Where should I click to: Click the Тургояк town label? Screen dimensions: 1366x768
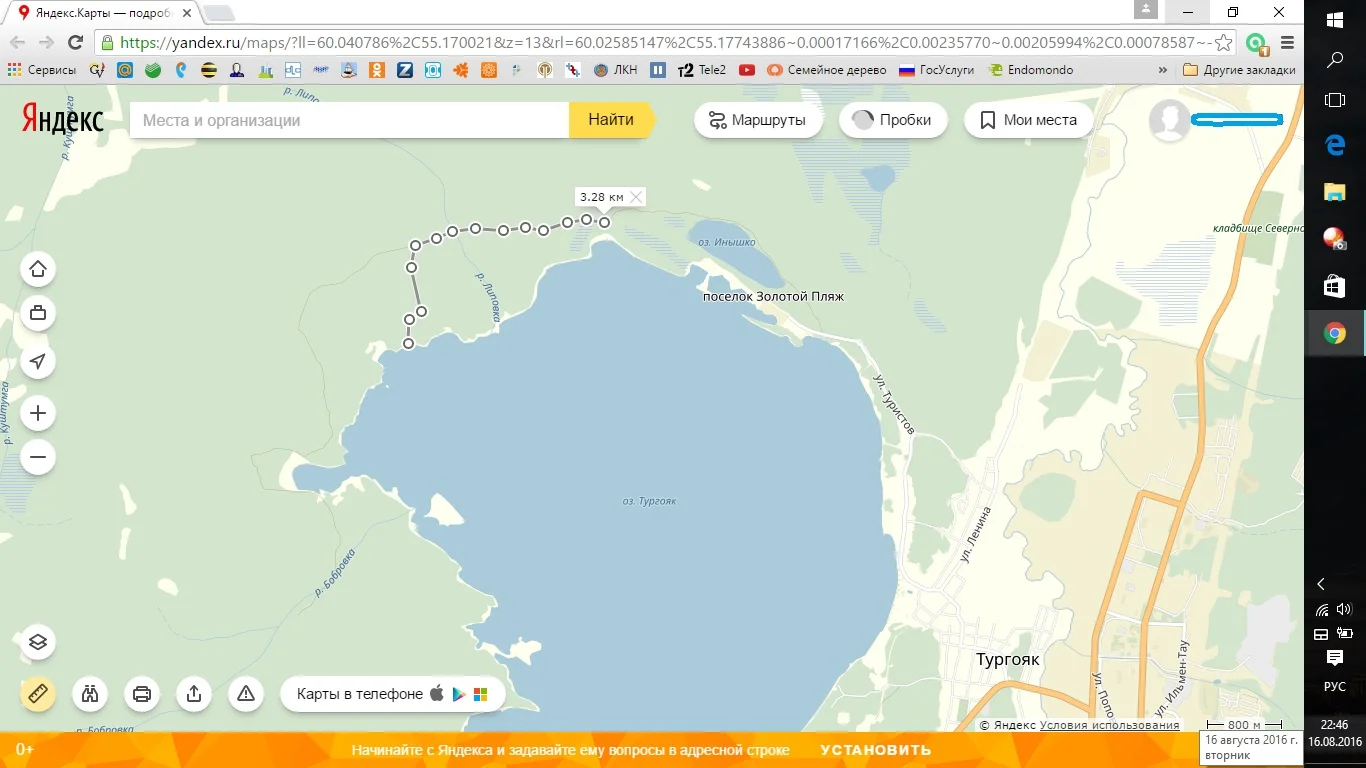(x=1008, y=660)
